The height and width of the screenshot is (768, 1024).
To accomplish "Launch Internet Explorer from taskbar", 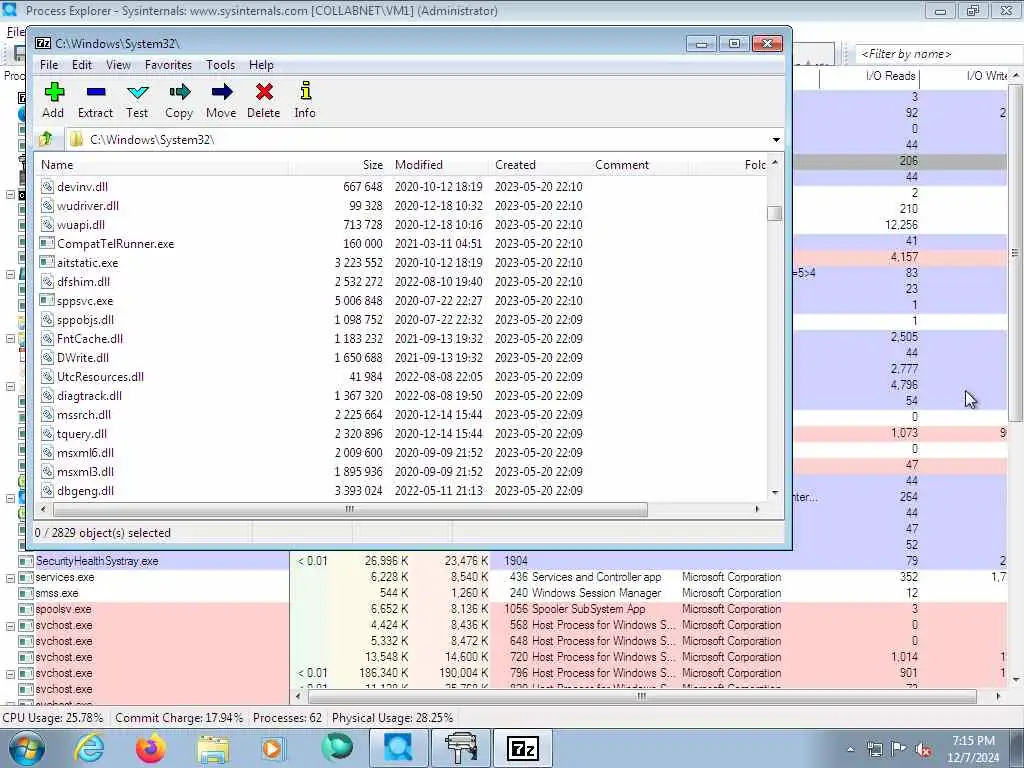I will coord(89,748).
